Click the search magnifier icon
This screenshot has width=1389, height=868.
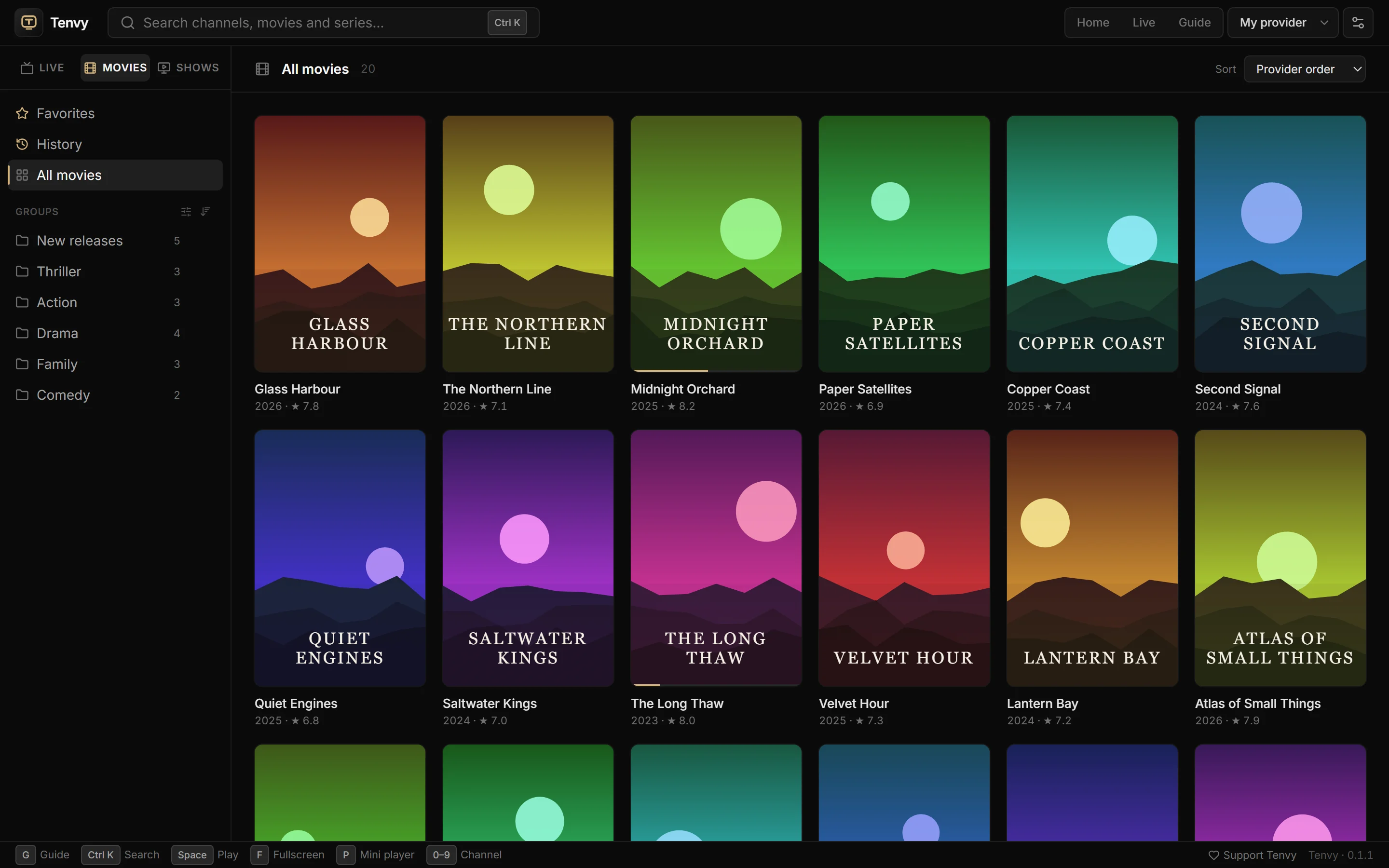click(127, 22)
